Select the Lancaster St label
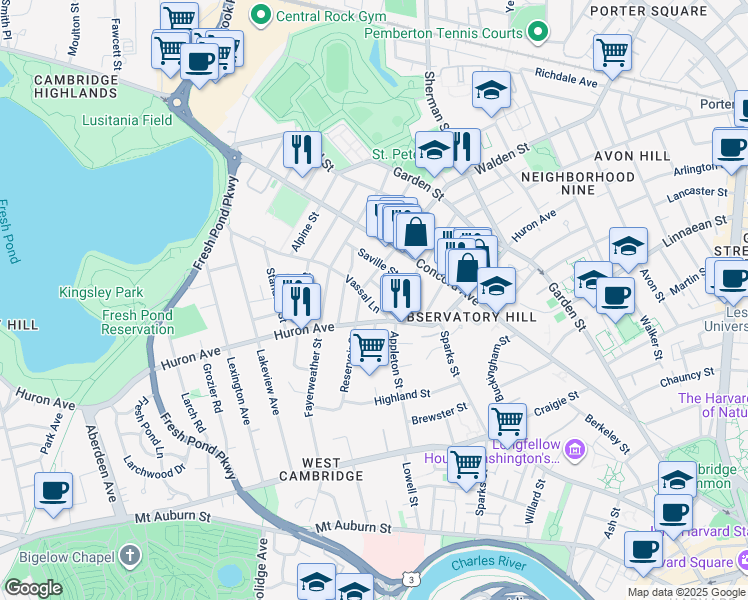This screenshot has width=748, height=600. pyautogui.click(x=697, y=194)
